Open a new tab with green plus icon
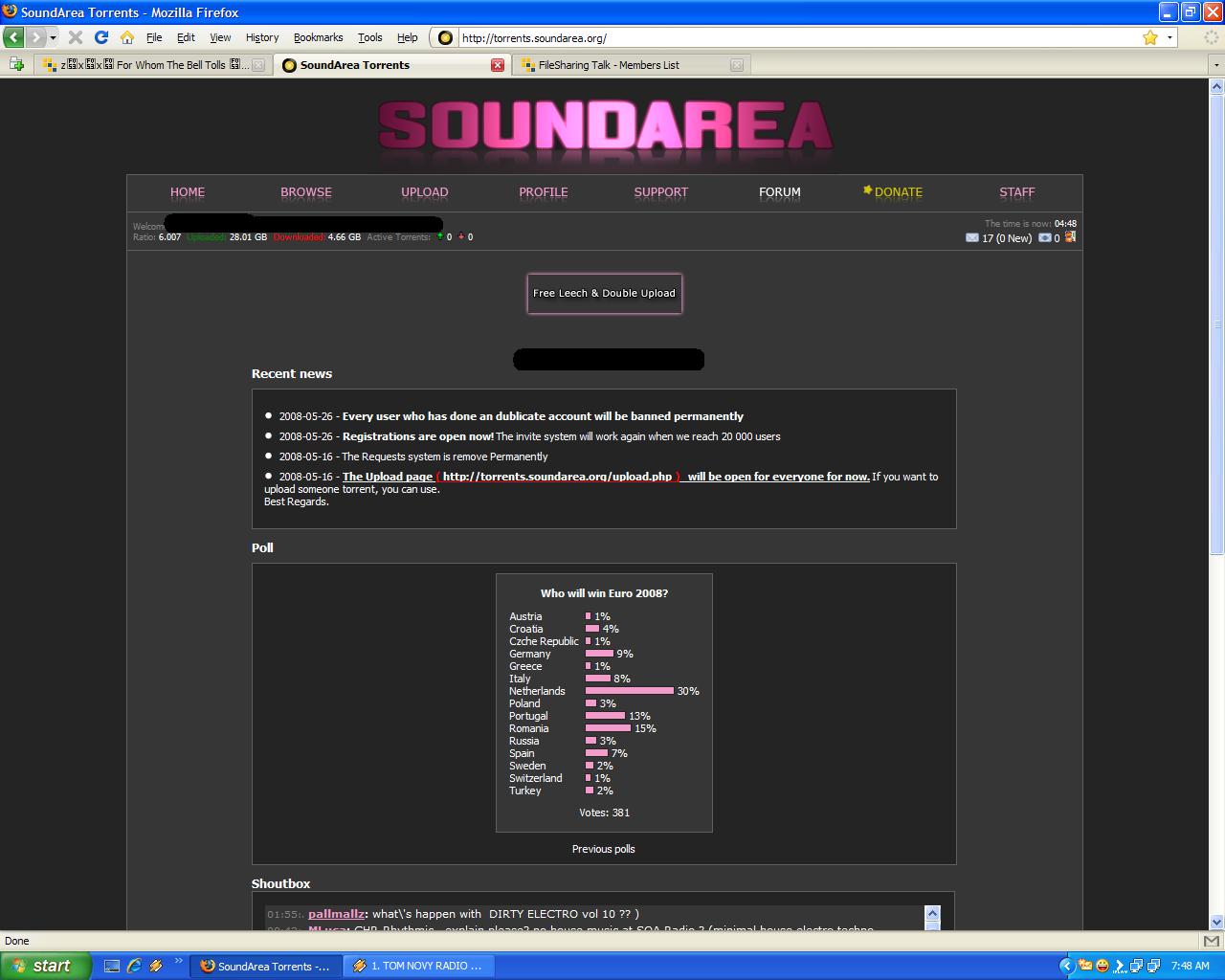 tap(16, 64)
